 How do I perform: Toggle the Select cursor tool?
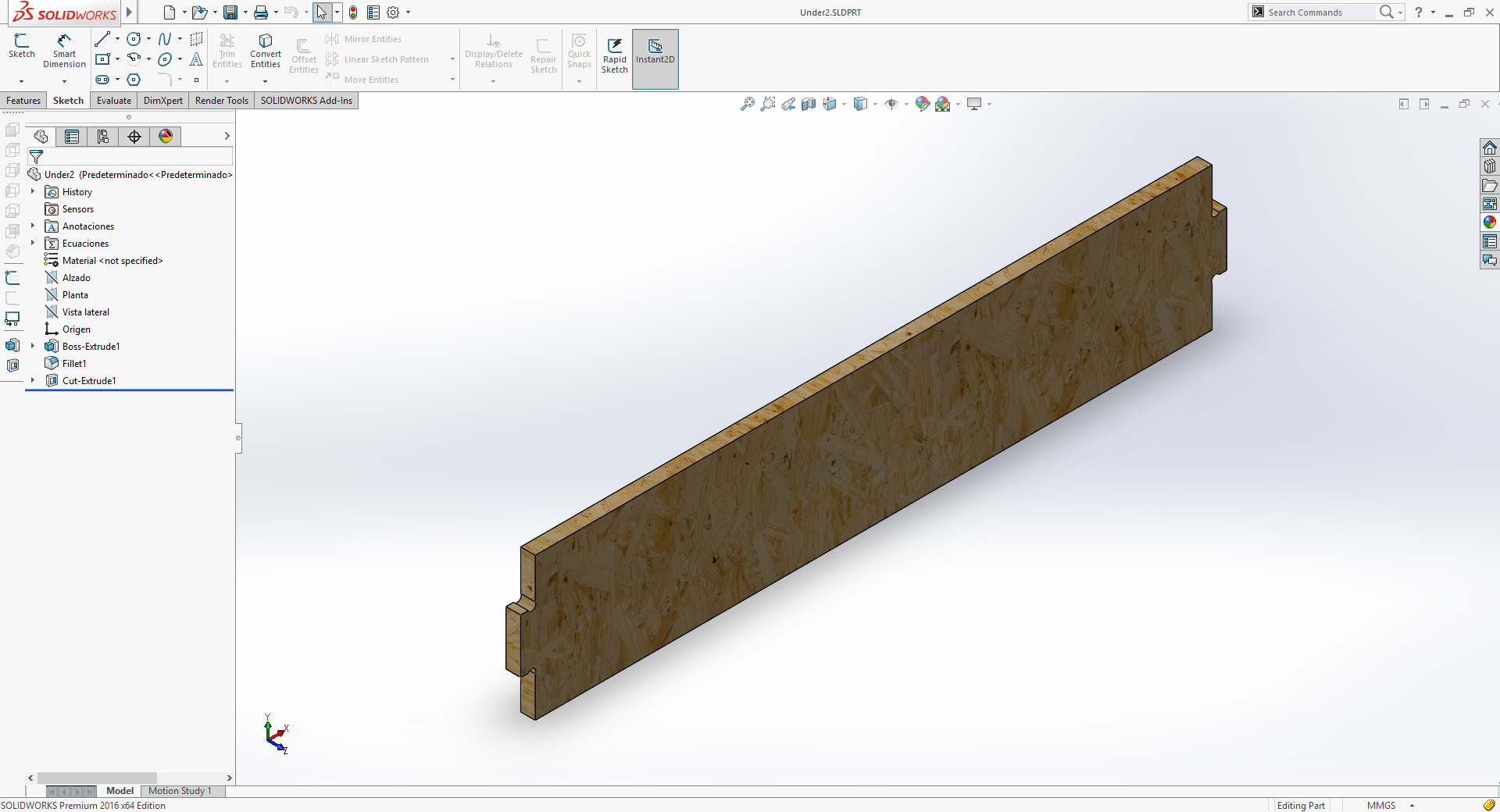[322, 12]
